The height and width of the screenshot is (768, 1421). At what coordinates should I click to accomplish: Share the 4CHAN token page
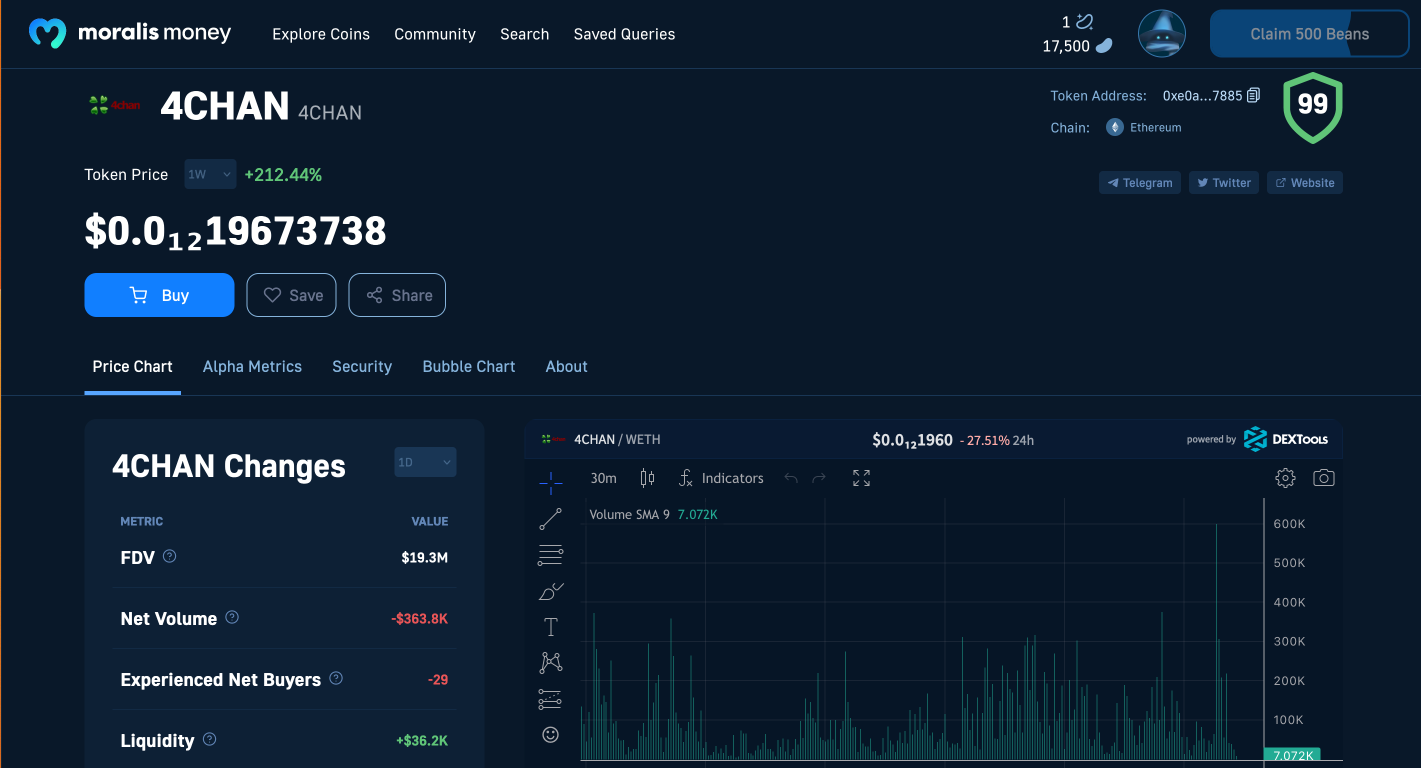click(x=397, y=295)
